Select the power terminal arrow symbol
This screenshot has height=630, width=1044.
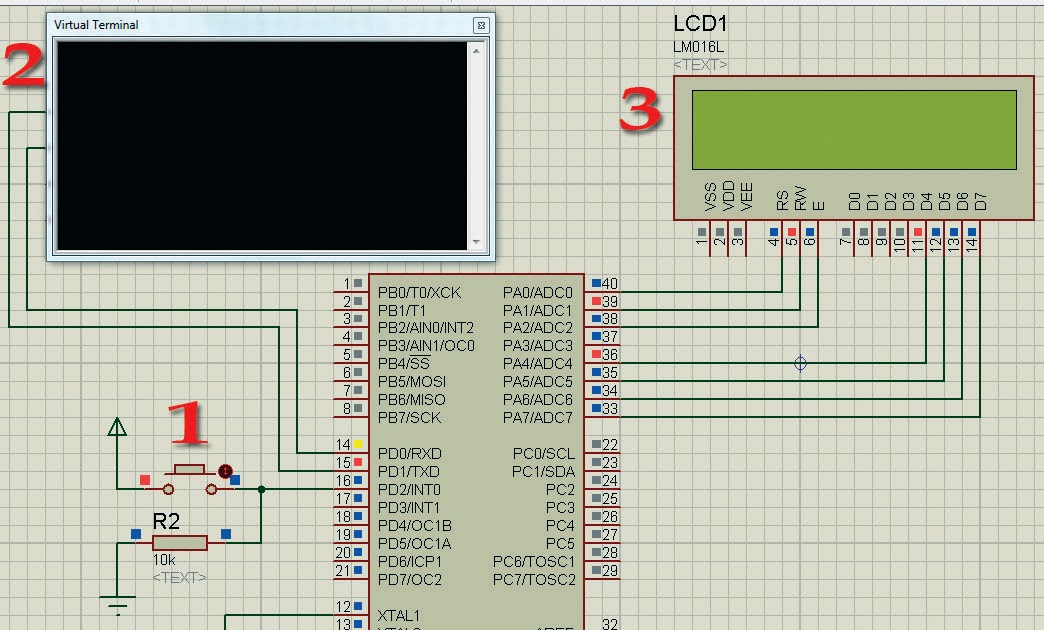(x=117, y=426)
